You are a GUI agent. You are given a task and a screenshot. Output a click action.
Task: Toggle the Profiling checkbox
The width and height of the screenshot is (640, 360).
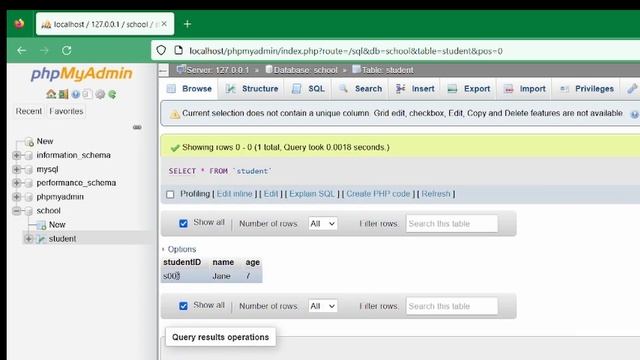pyautogui.click(x=171, y=194)
